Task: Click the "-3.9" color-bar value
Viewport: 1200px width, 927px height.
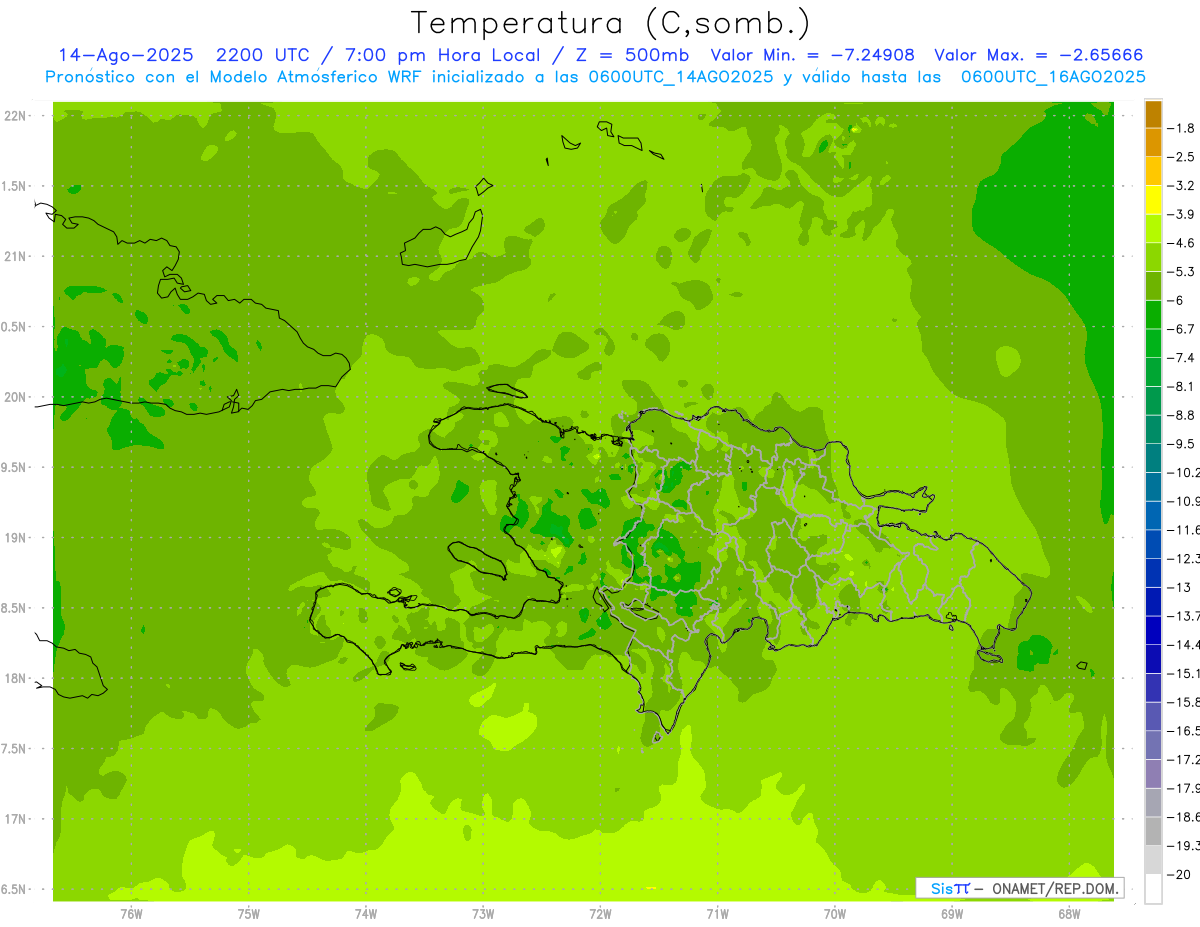Action: [x=1181, y=214]
